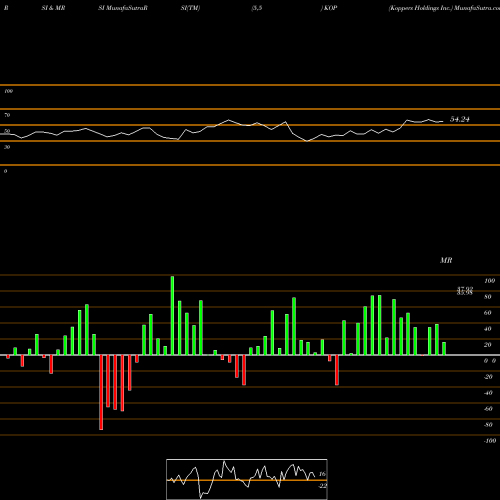This screenshot has height=500, width=500.
Task: Click the RSI axis label 50
Action: (7, 131)
